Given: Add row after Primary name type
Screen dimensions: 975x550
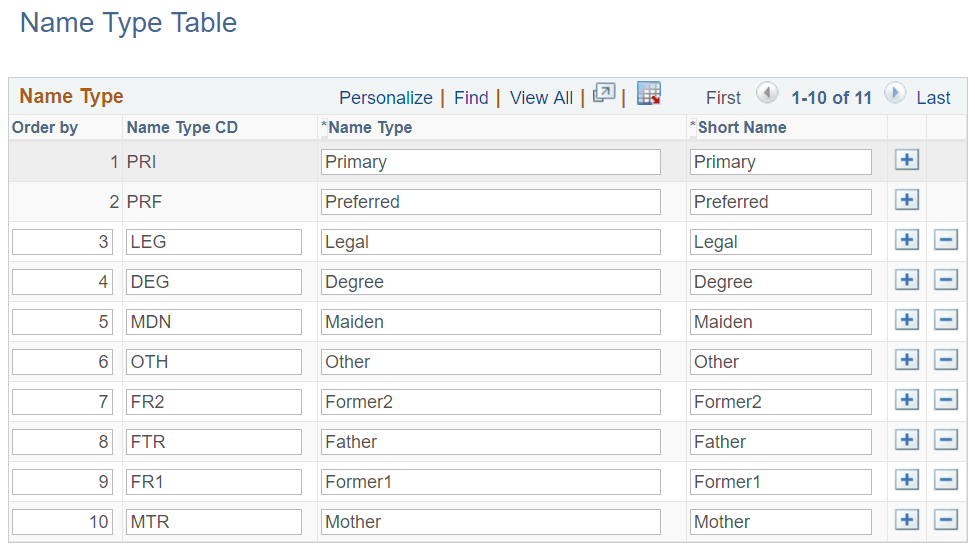Looking at the screenshot, I should (907, 160).
